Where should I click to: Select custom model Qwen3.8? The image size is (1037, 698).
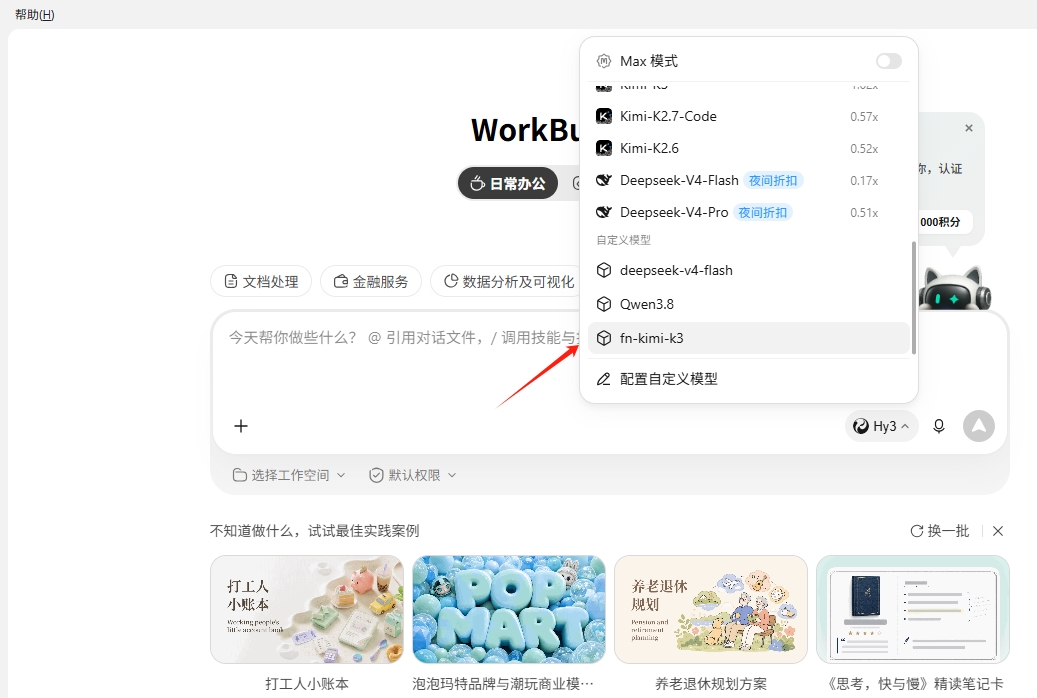(749, 304)
